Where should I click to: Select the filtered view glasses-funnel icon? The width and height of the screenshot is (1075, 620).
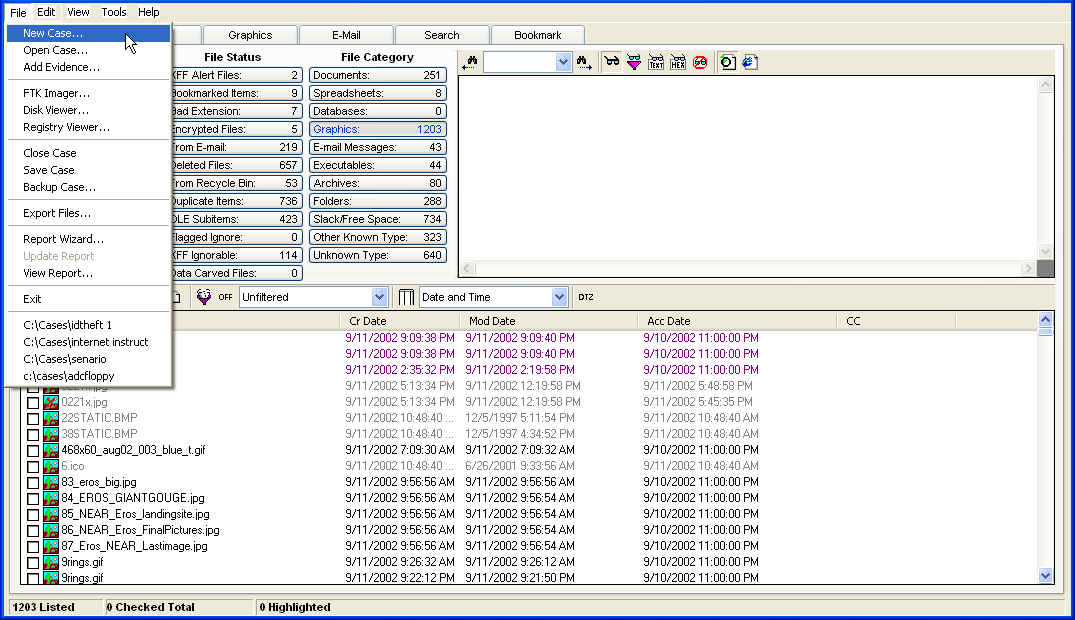point(634,62)
